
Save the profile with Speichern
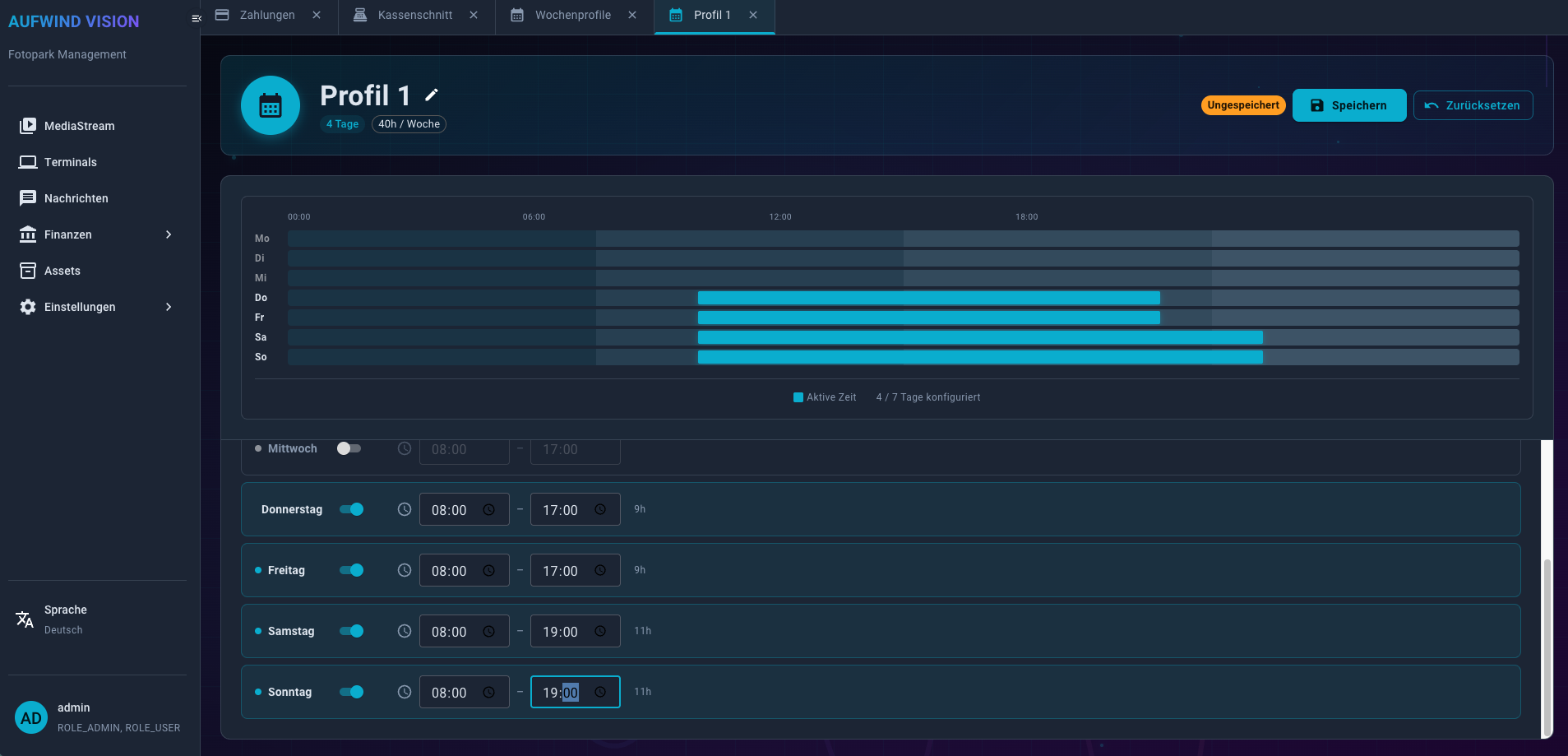(x=1348, y=105)
